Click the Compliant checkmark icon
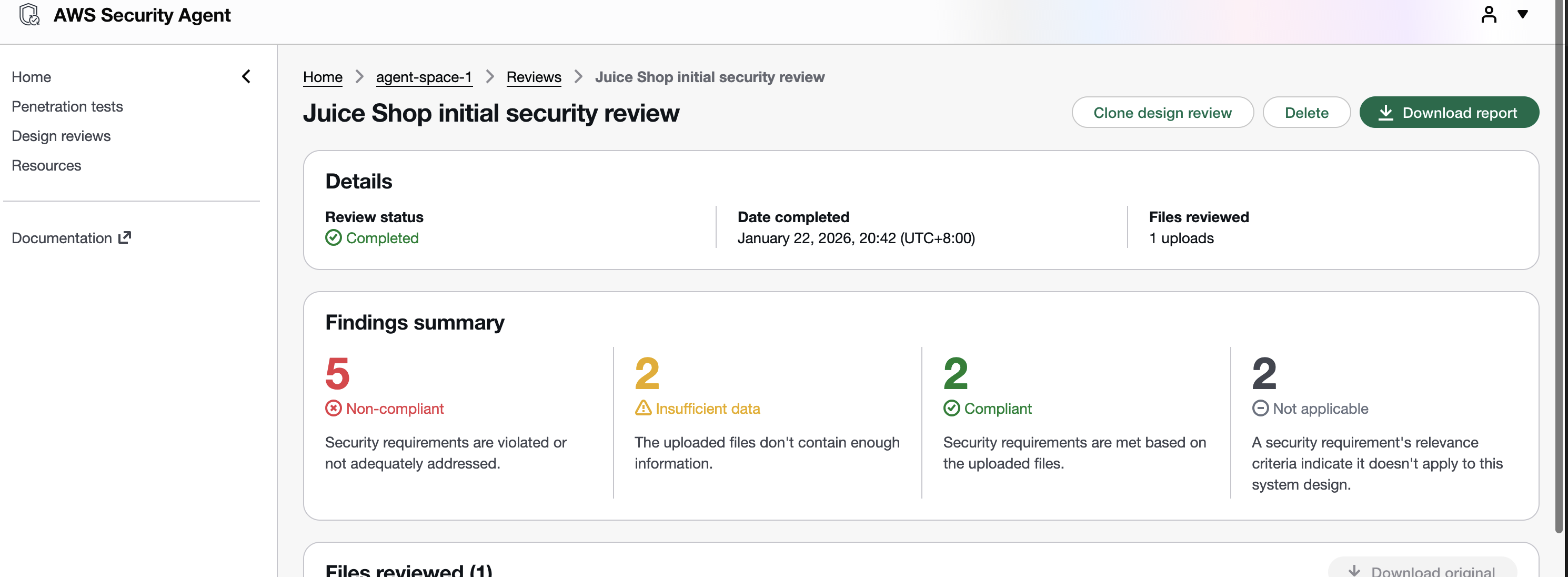1568x577 pixels. pyautogui.click(x=951, y=408)
